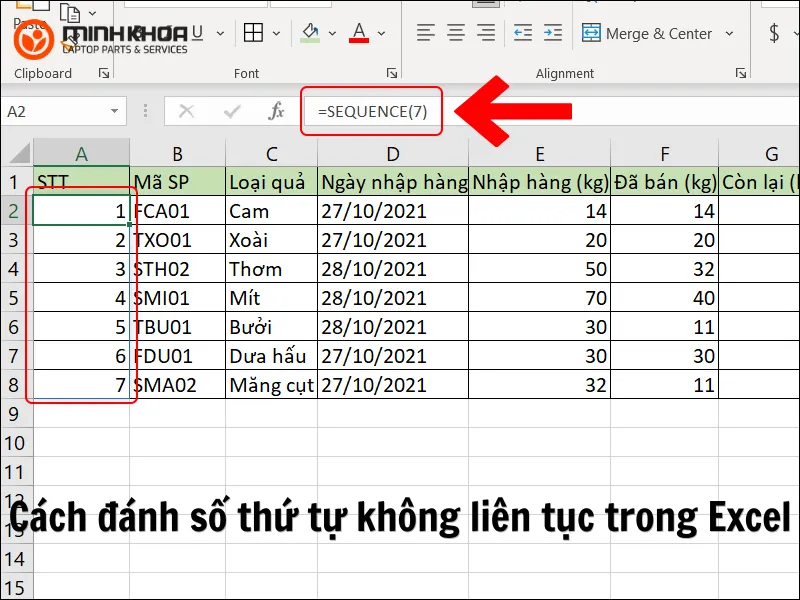Click the "Nhập hàng (kg)" header cell

pos(540,182)
